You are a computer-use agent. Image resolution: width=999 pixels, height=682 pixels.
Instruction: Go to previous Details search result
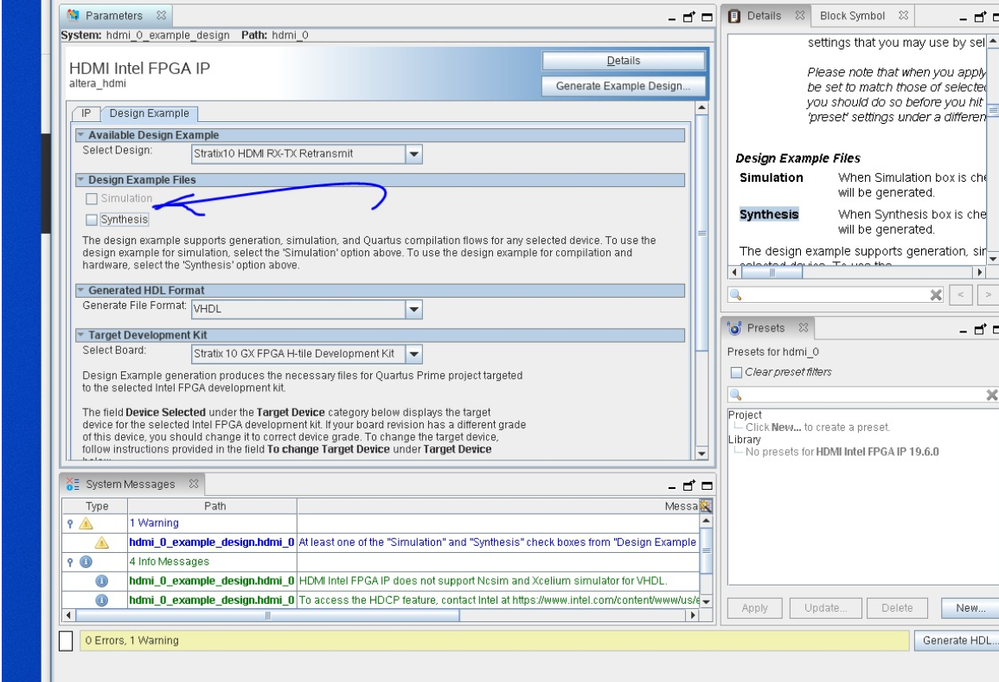click(961, 294)
